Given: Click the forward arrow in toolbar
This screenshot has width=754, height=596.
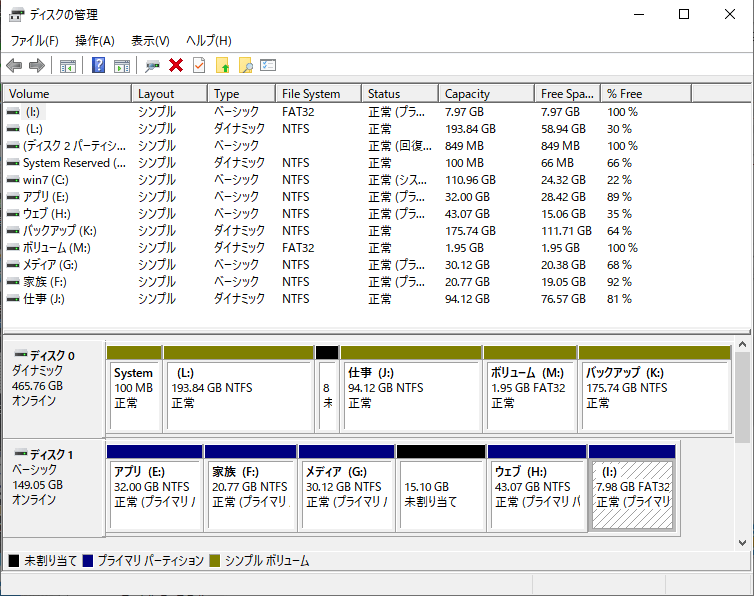Looking at the screenshot, I should [x=37, y=66].
